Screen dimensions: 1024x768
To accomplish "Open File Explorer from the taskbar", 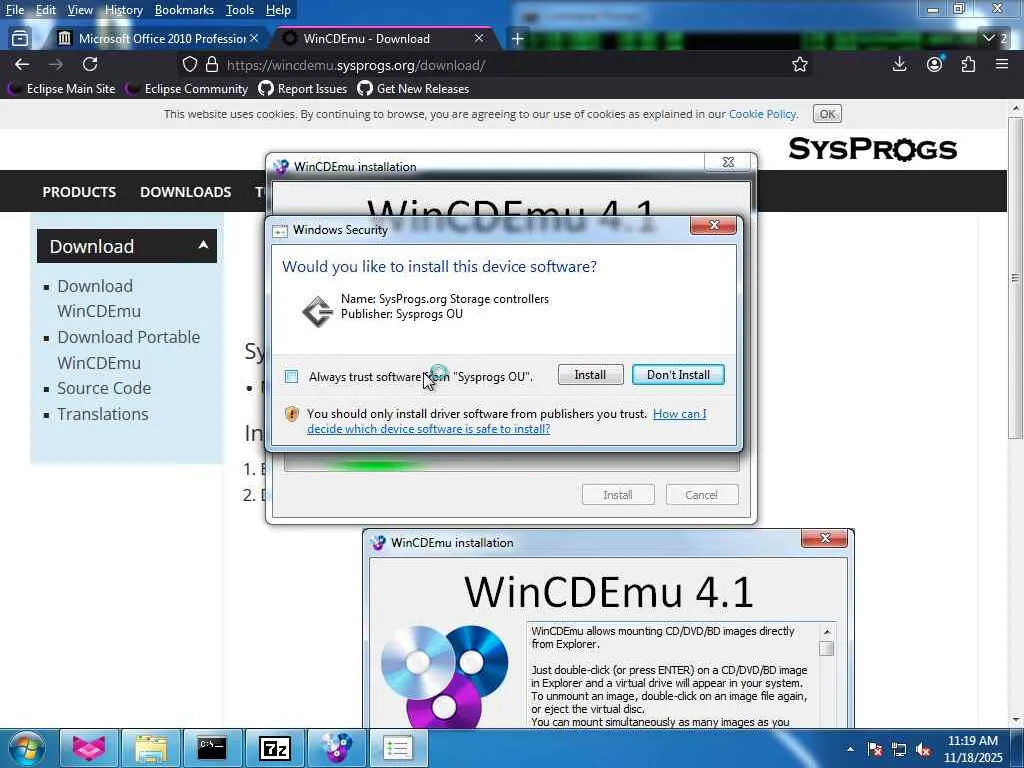I will 151,748.
